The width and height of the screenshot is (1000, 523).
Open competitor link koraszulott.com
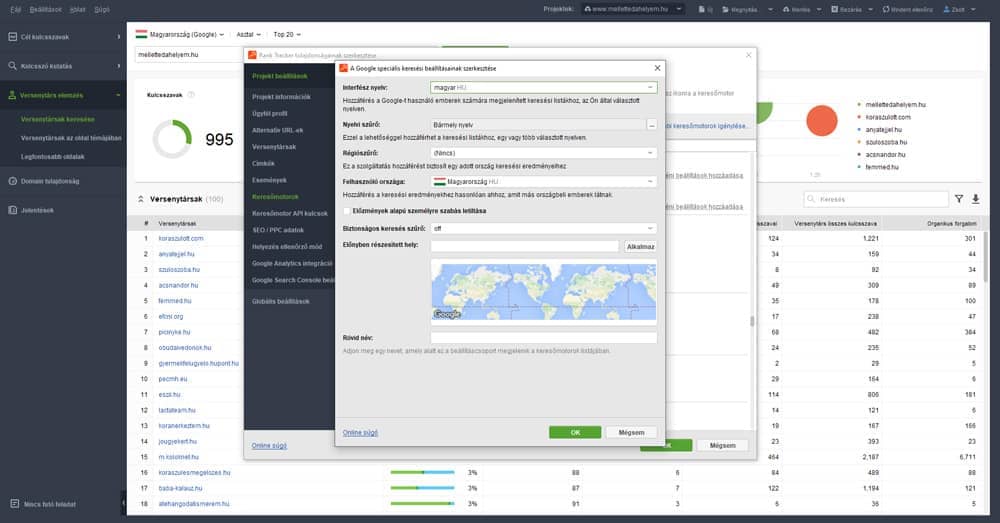point(181,239)
